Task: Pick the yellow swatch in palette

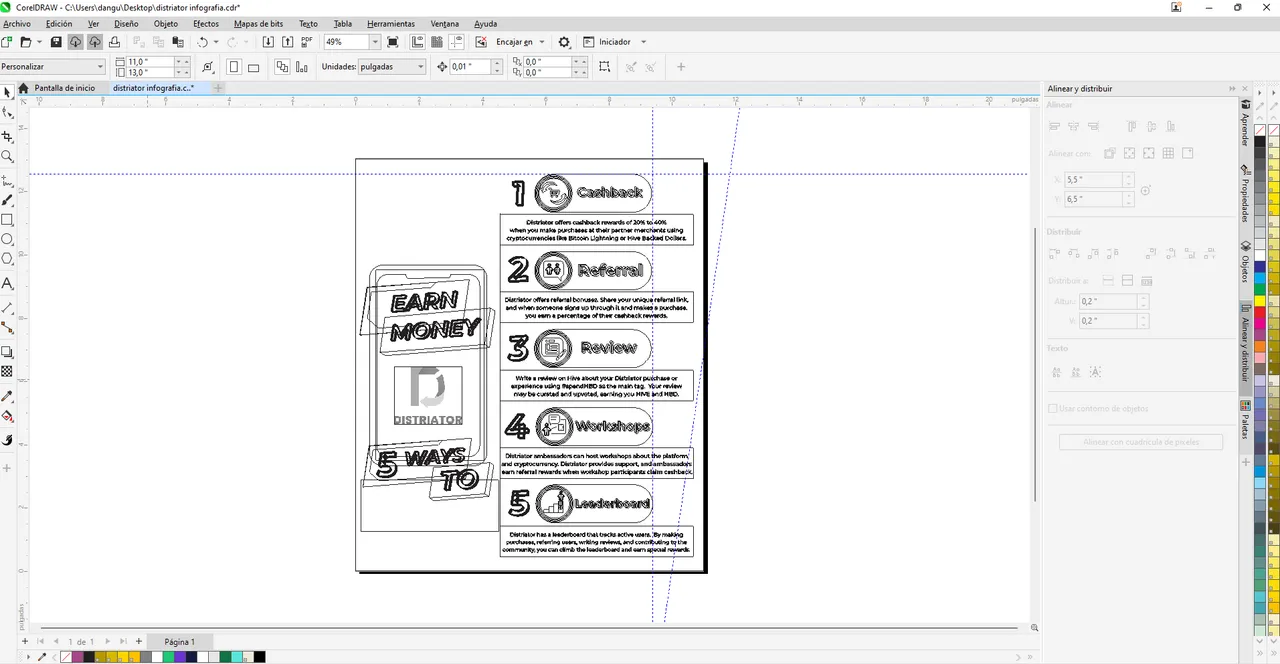Action: pos(1260,300)
